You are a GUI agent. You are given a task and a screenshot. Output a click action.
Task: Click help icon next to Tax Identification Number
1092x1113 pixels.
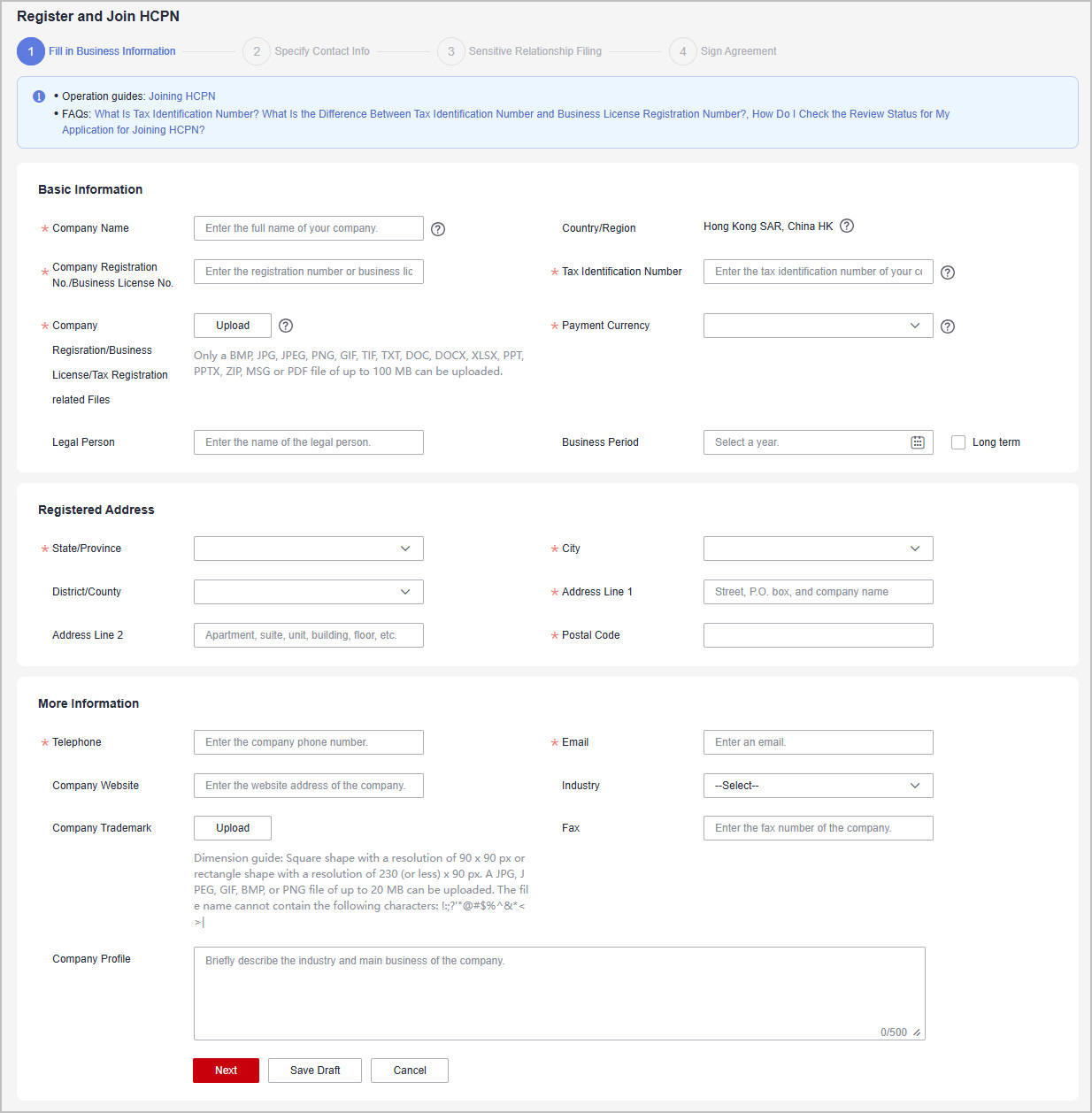[x=948, y=272]
